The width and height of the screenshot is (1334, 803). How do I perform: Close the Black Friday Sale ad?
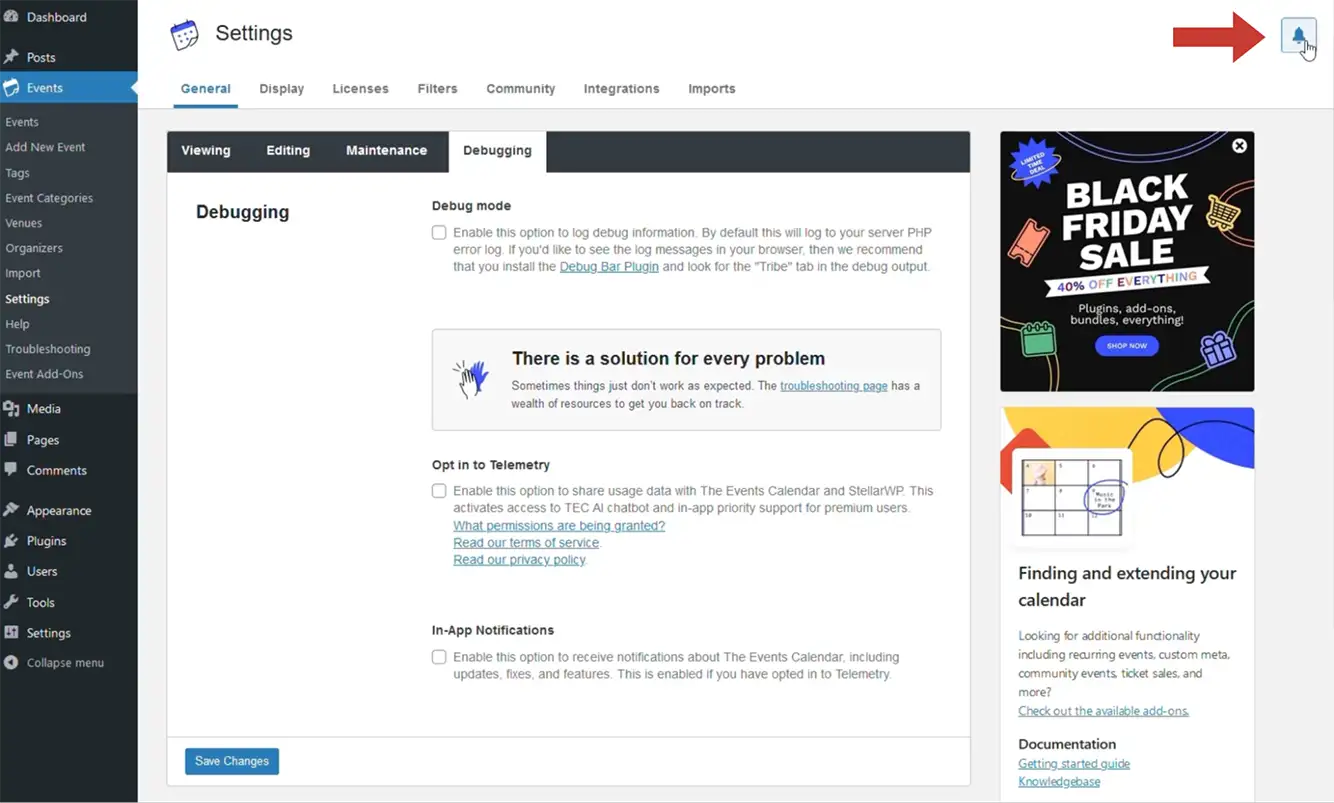point(1239,146)
